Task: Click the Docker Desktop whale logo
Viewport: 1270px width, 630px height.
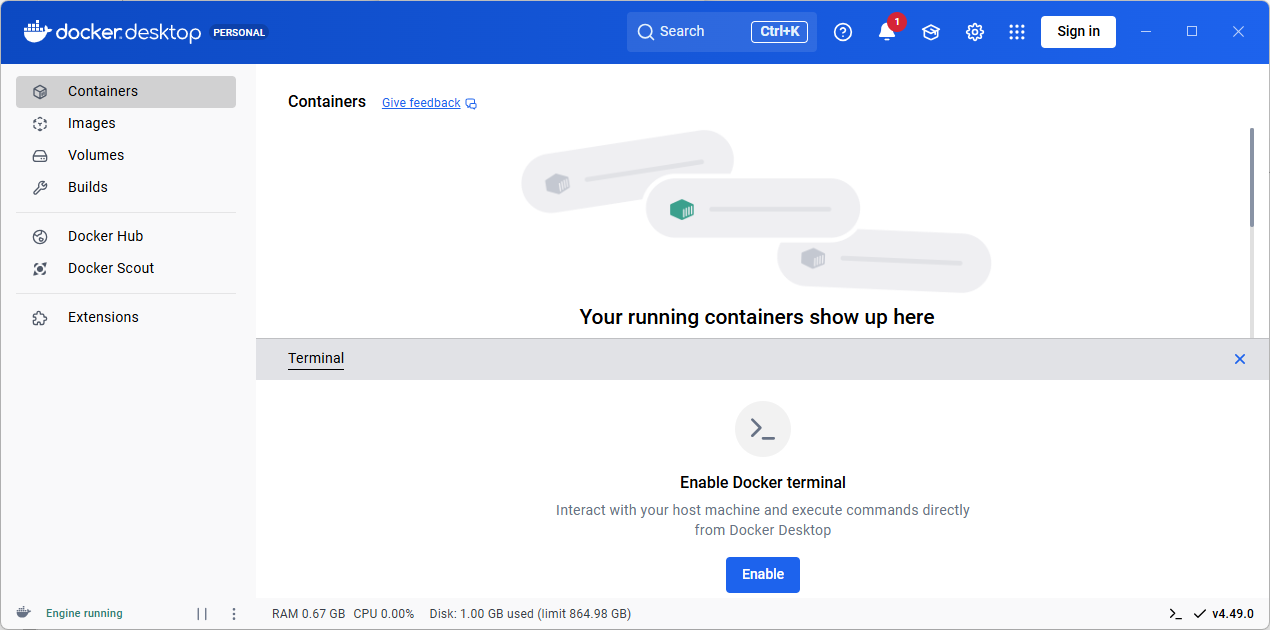Action: (36, 31)
